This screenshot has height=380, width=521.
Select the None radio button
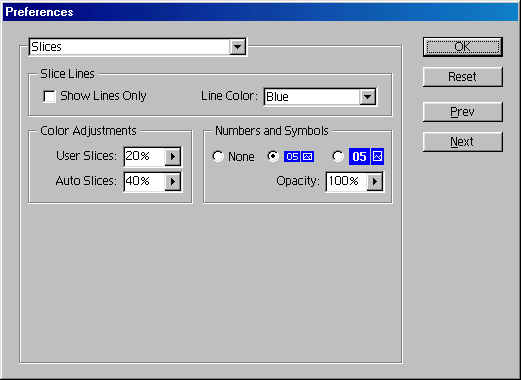click(218, 156)
